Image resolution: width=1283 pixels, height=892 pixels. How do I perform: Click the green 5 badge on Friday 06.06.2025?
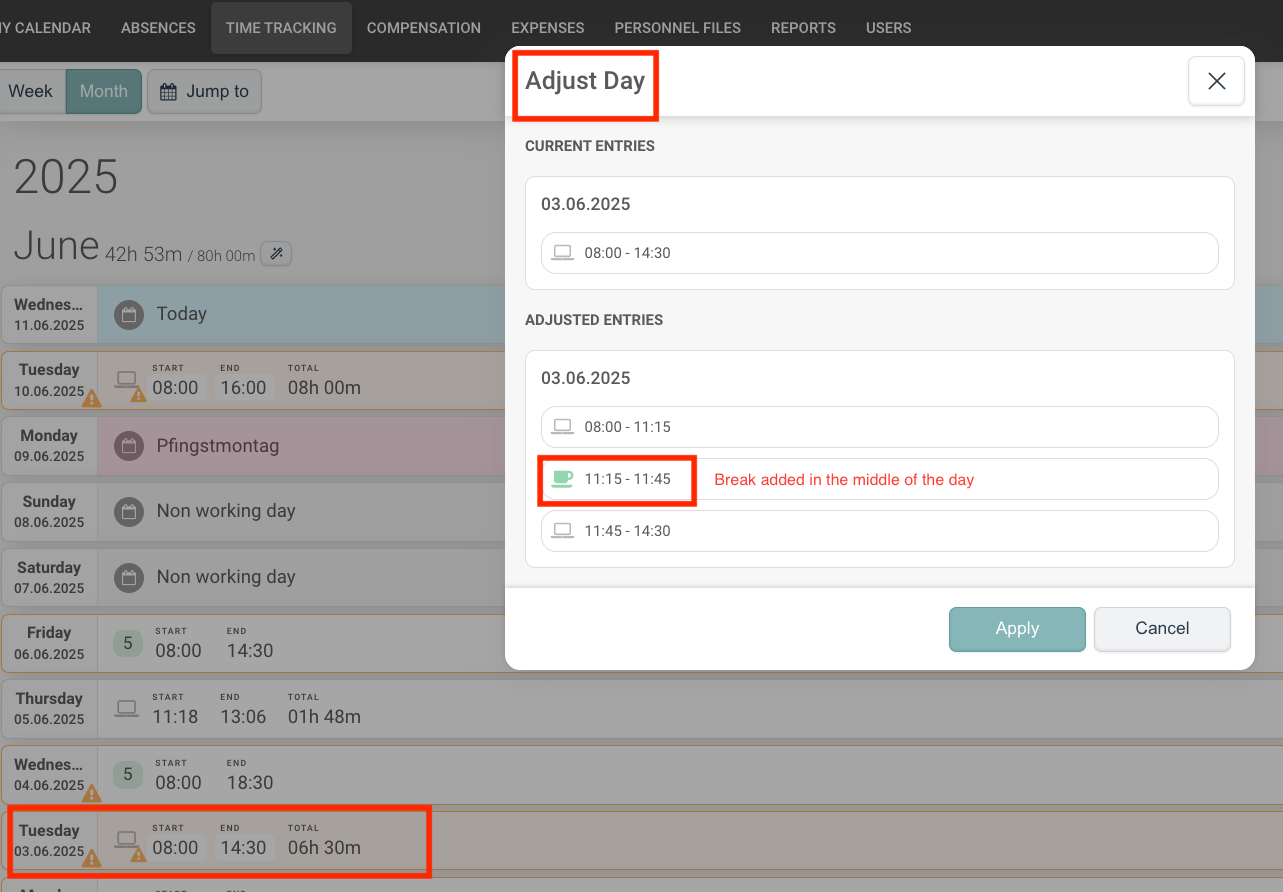pos(127,644)
